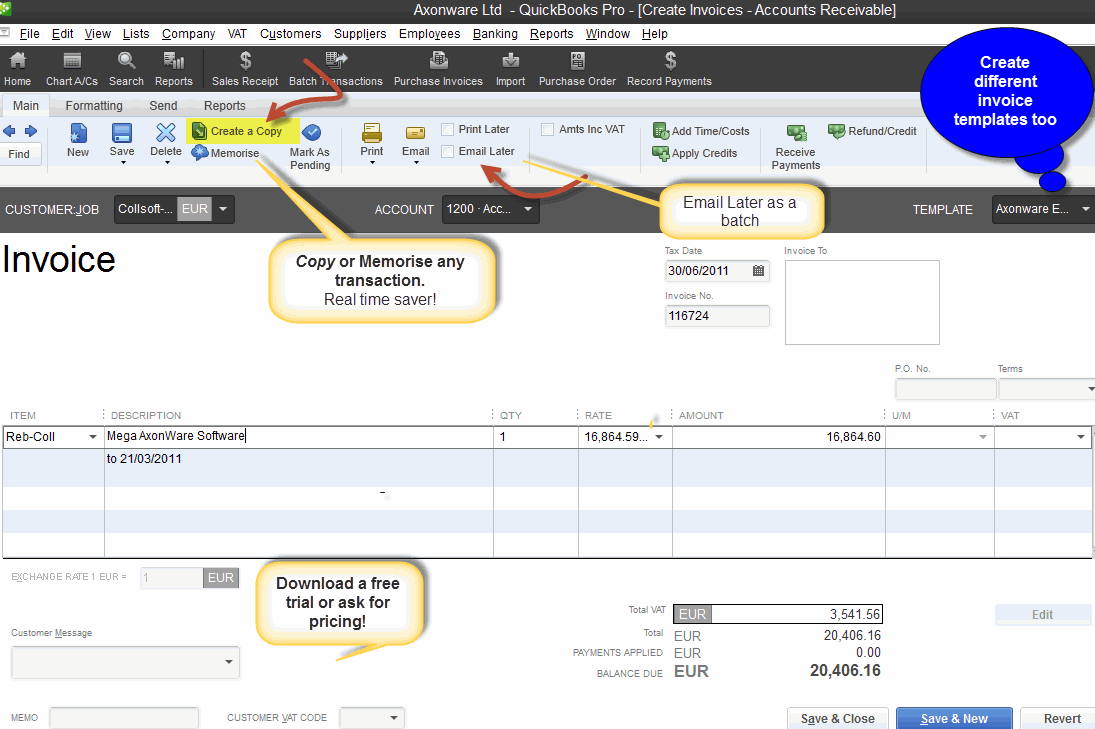Expand the Customer Message dropdown
This screenshot has width=1095, height=729.
pos(228,662)
